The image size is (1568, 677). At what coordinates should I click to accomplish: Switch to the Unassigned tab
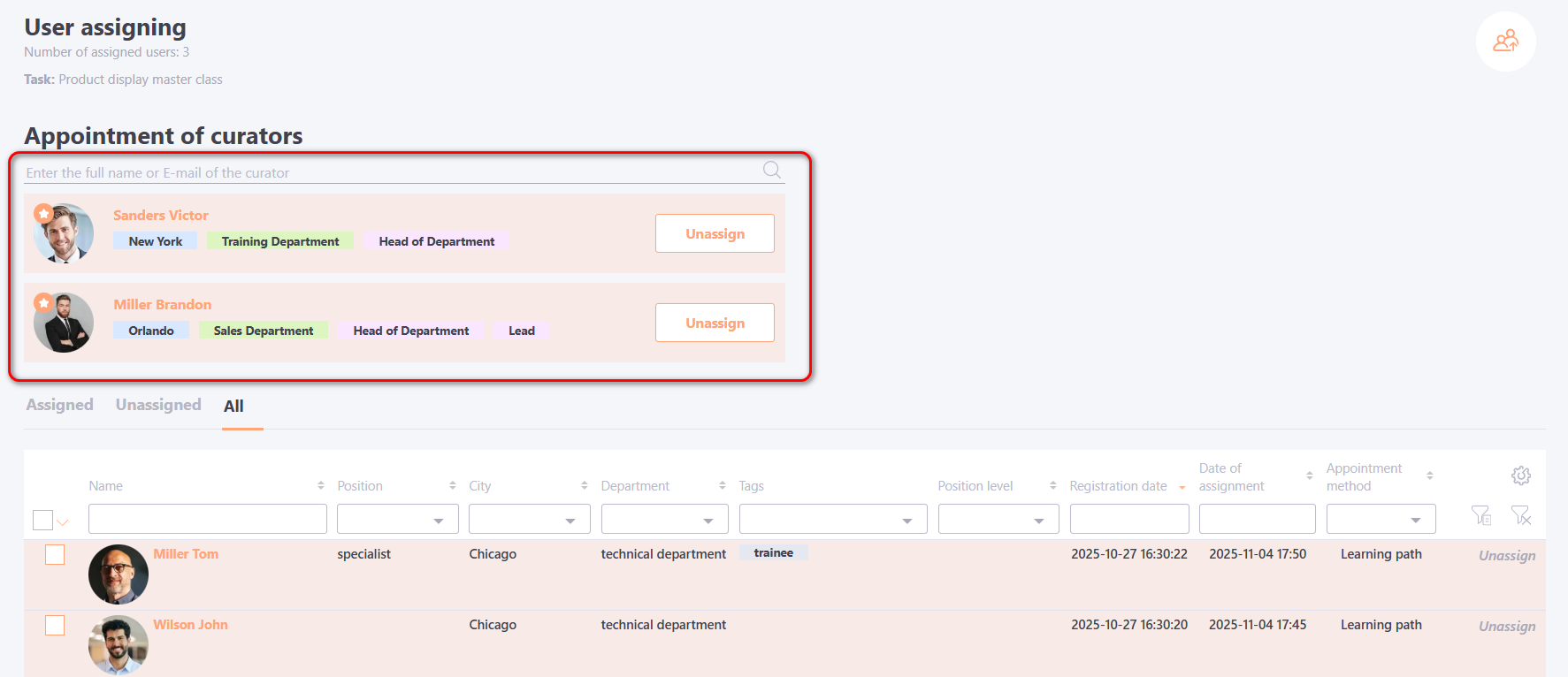point(158,405)
